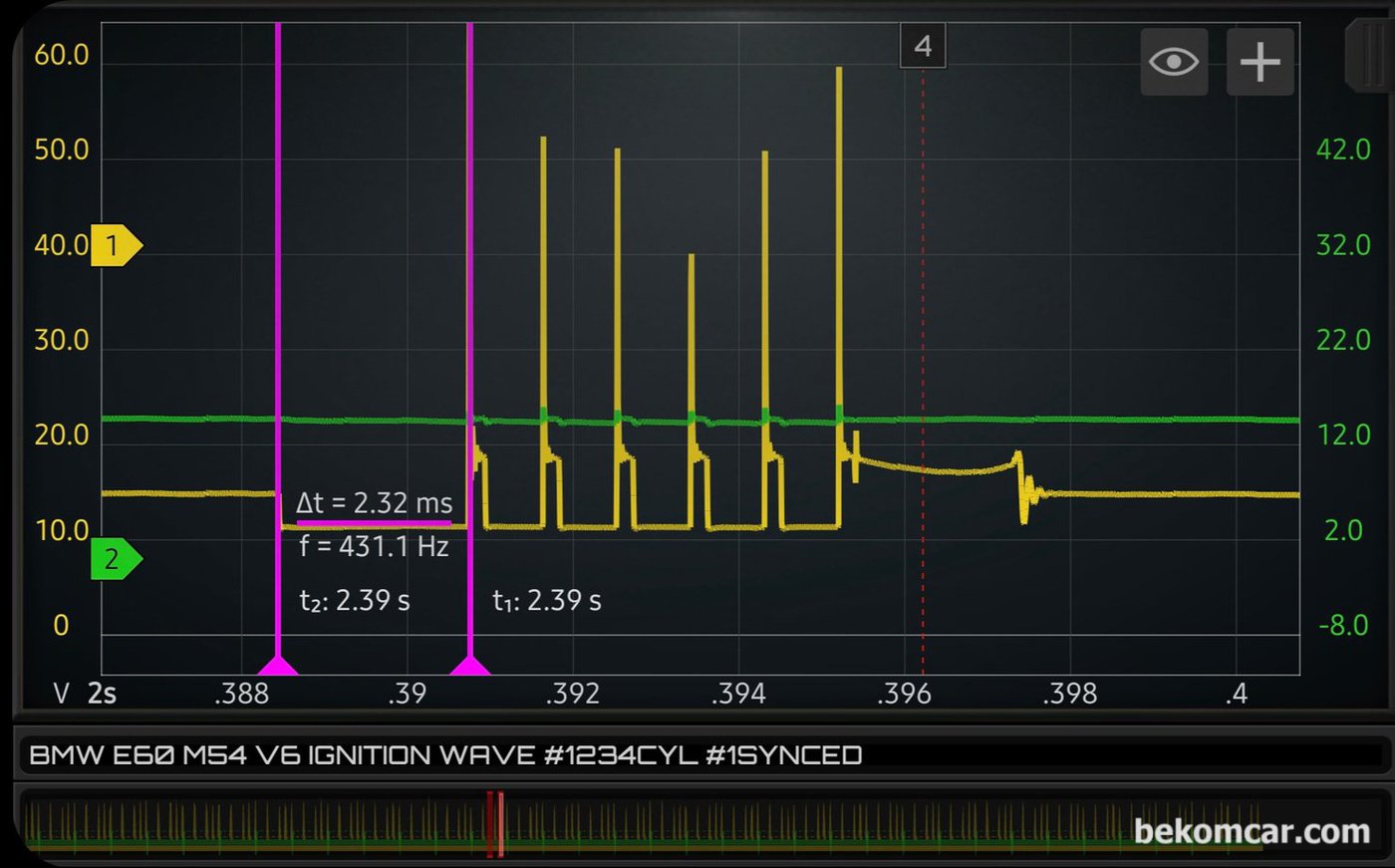Click the f = 431.1 Hz readout
This screenshot has width=1395, height=868.
375,546
